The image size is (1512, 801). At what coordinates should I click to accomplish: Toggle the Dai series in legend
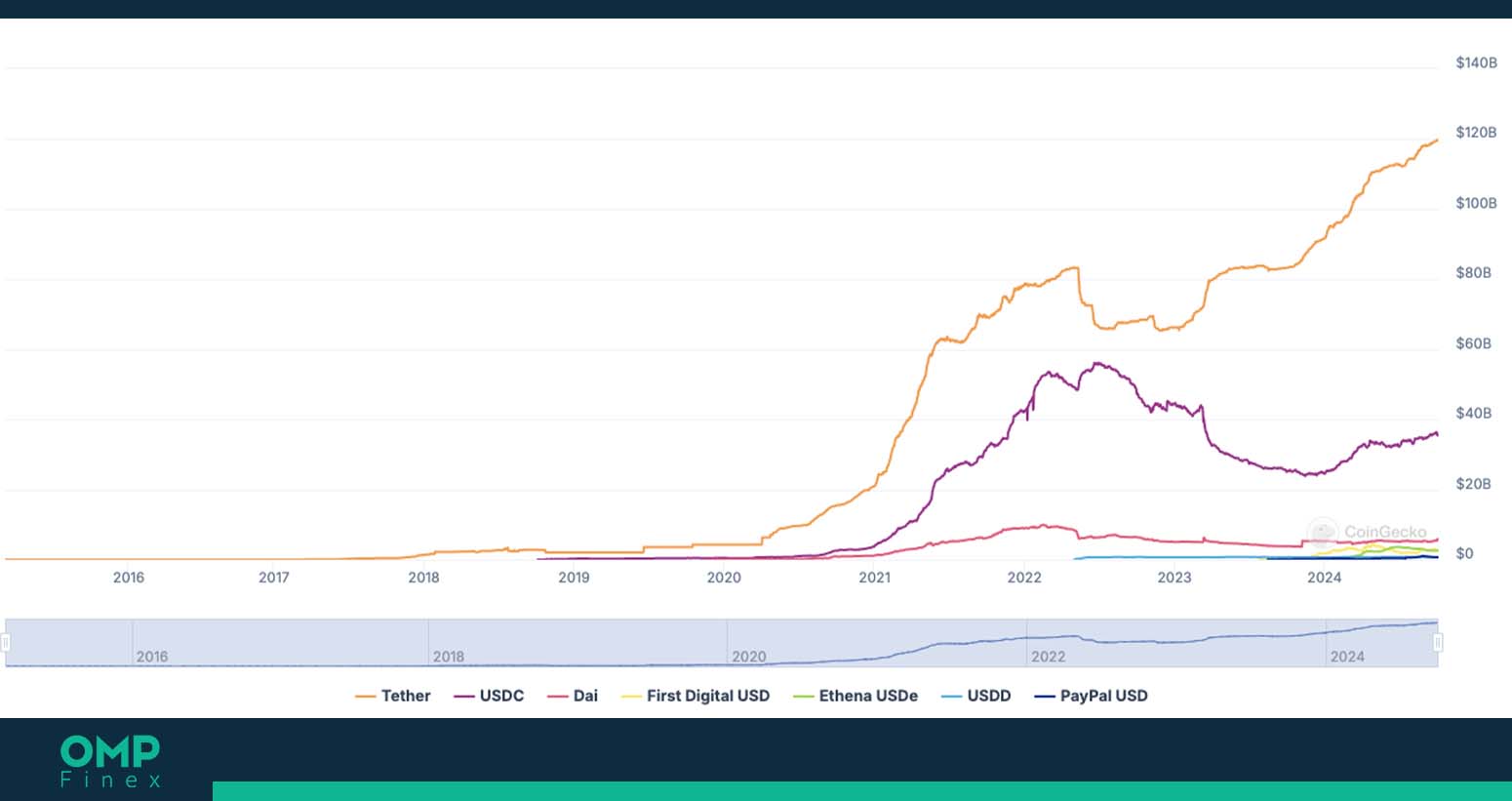click(x=573, y=696)
